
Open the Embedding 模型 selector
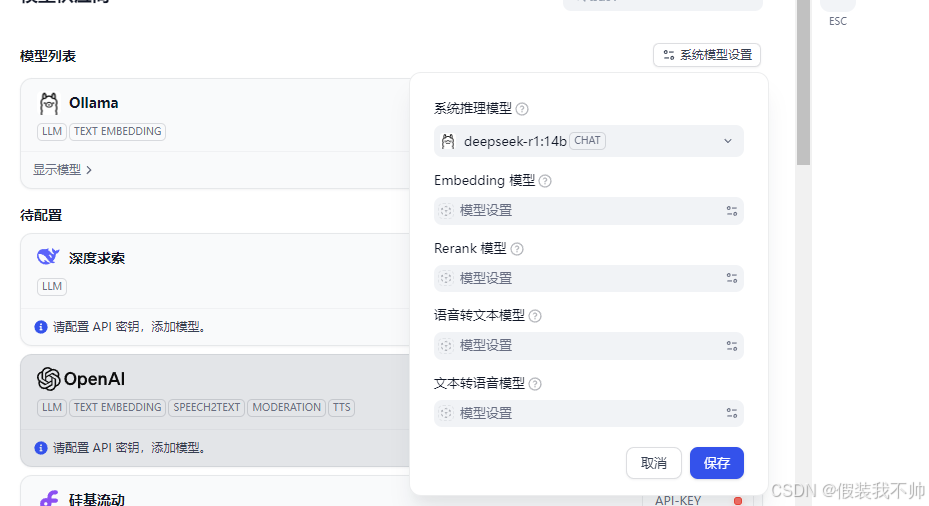click(x=588, y=211)
